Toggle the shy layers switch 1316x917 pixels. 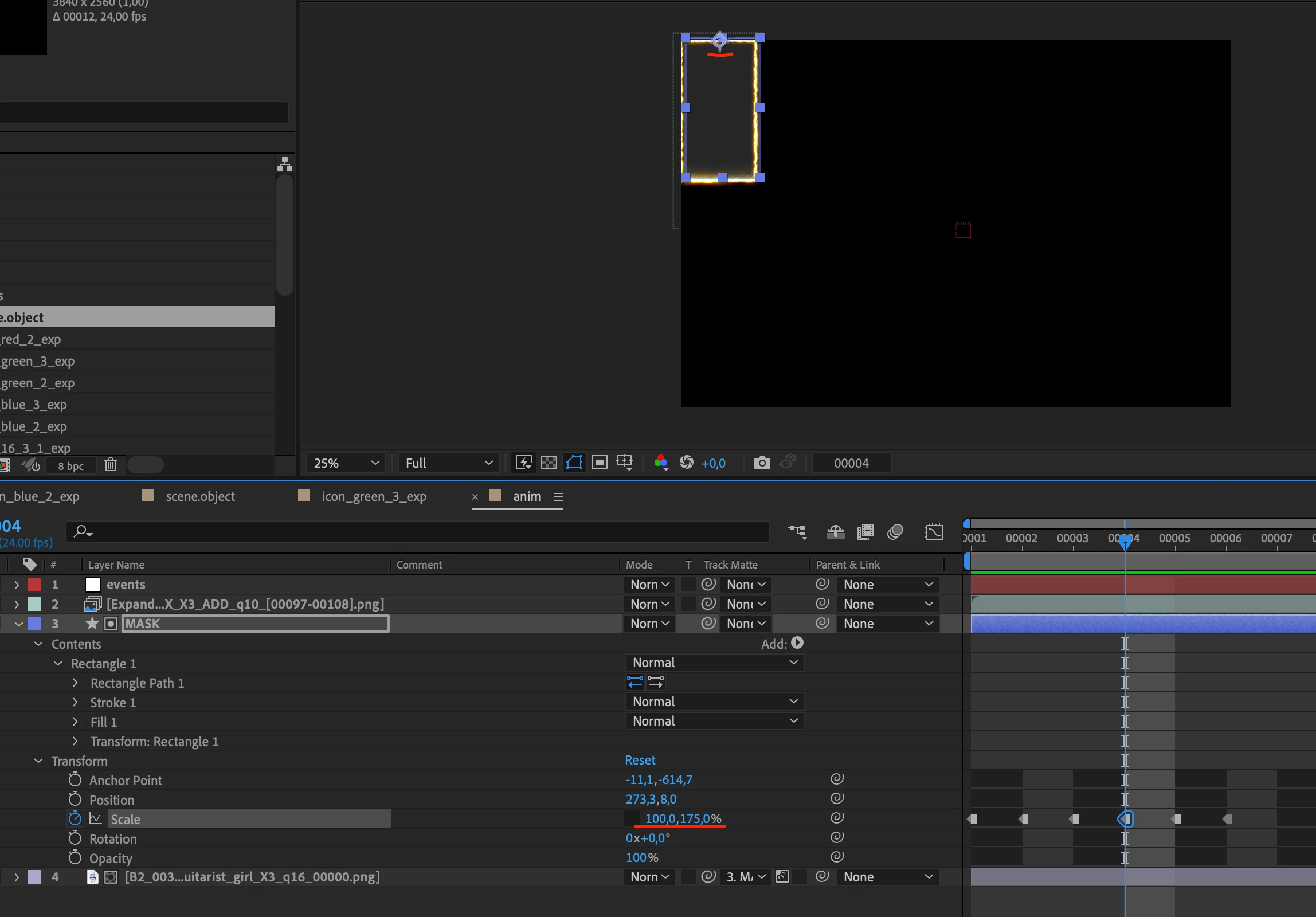835,532
